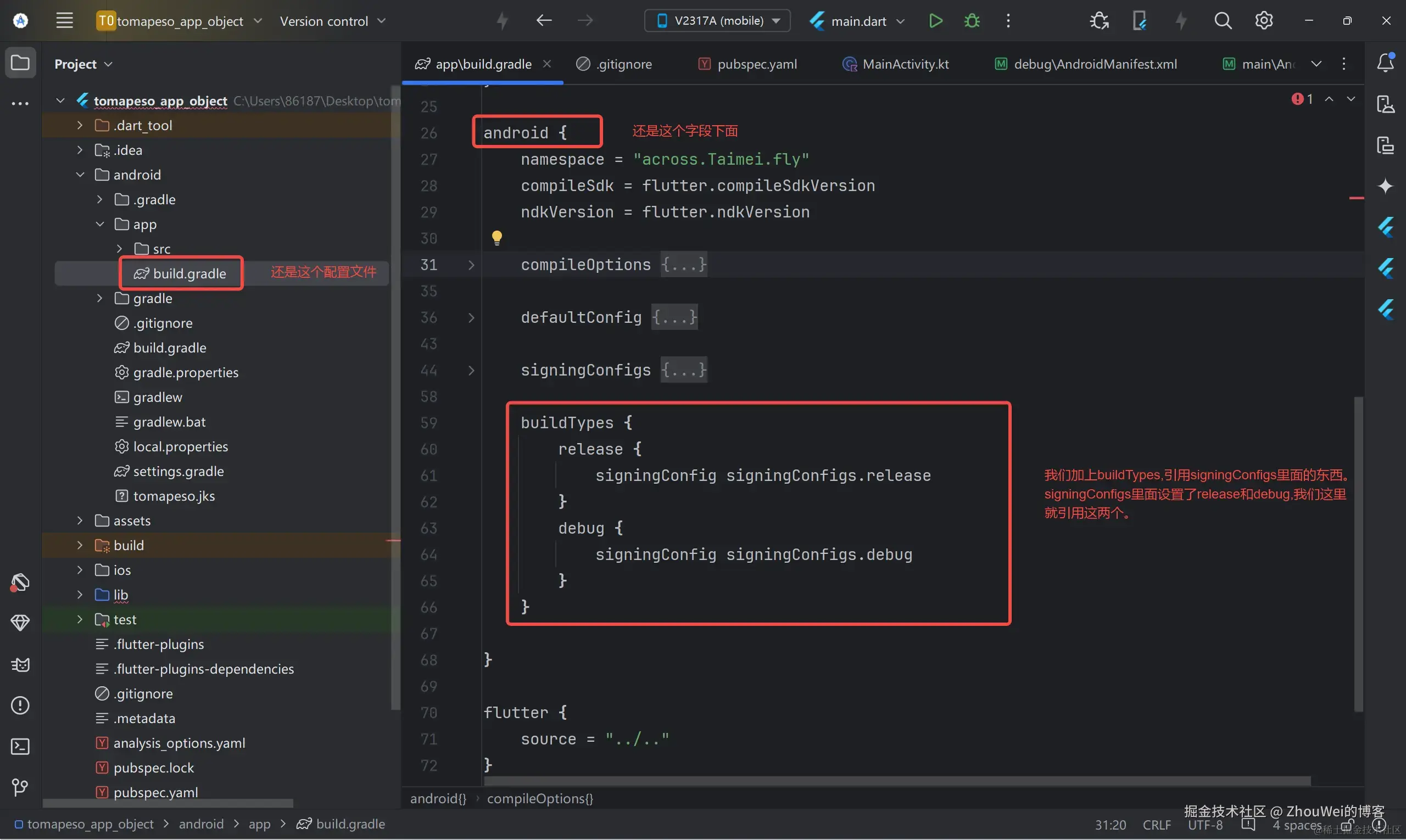The image size is (1406, 840).
Task: Open the Search Everywhere magnifier
Action: pyautogui.click(x=1223, y=21)
